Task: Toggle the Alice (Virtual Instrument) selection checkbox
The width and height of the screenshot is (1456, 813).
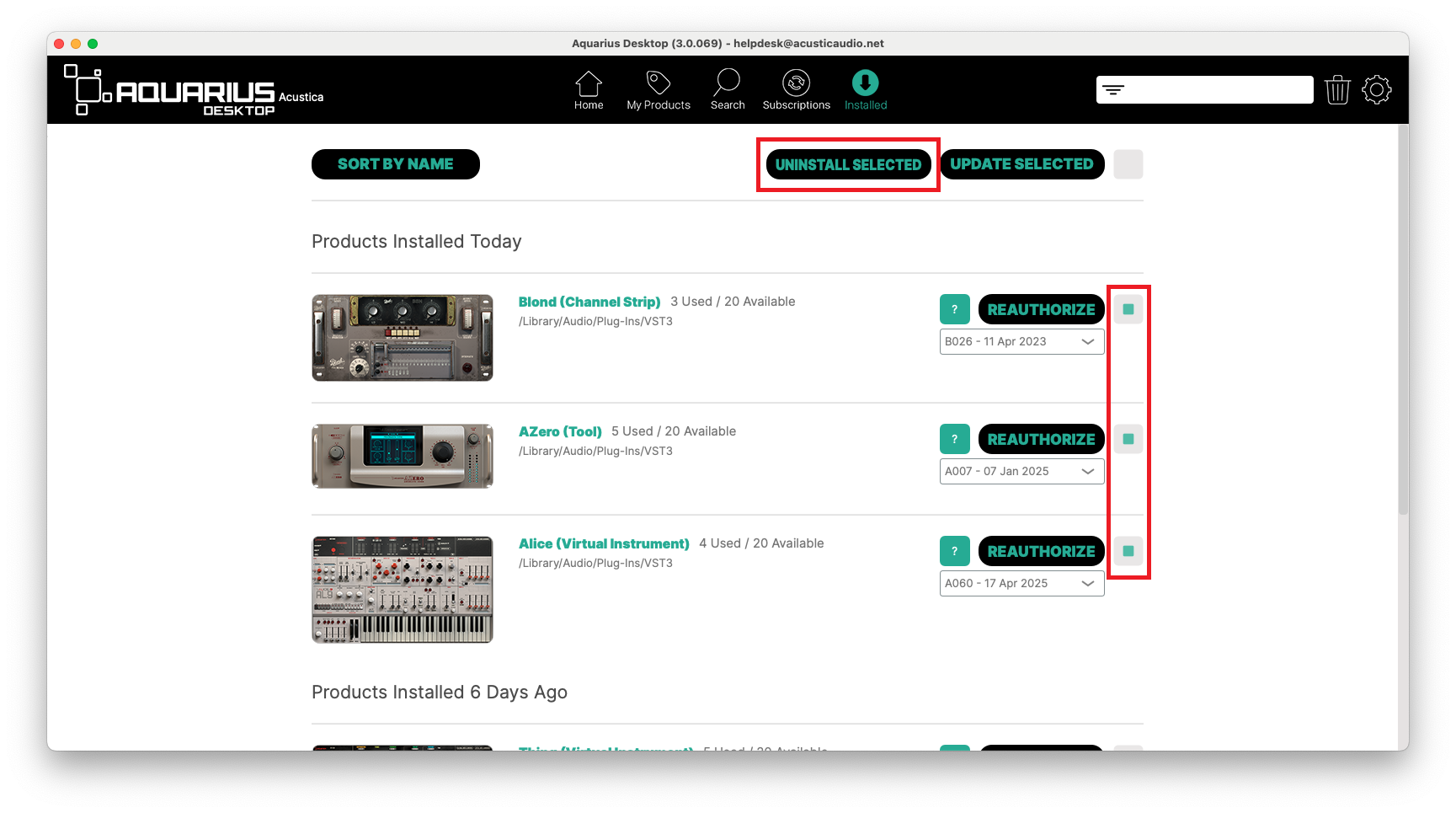Action: coord(1128,551)
